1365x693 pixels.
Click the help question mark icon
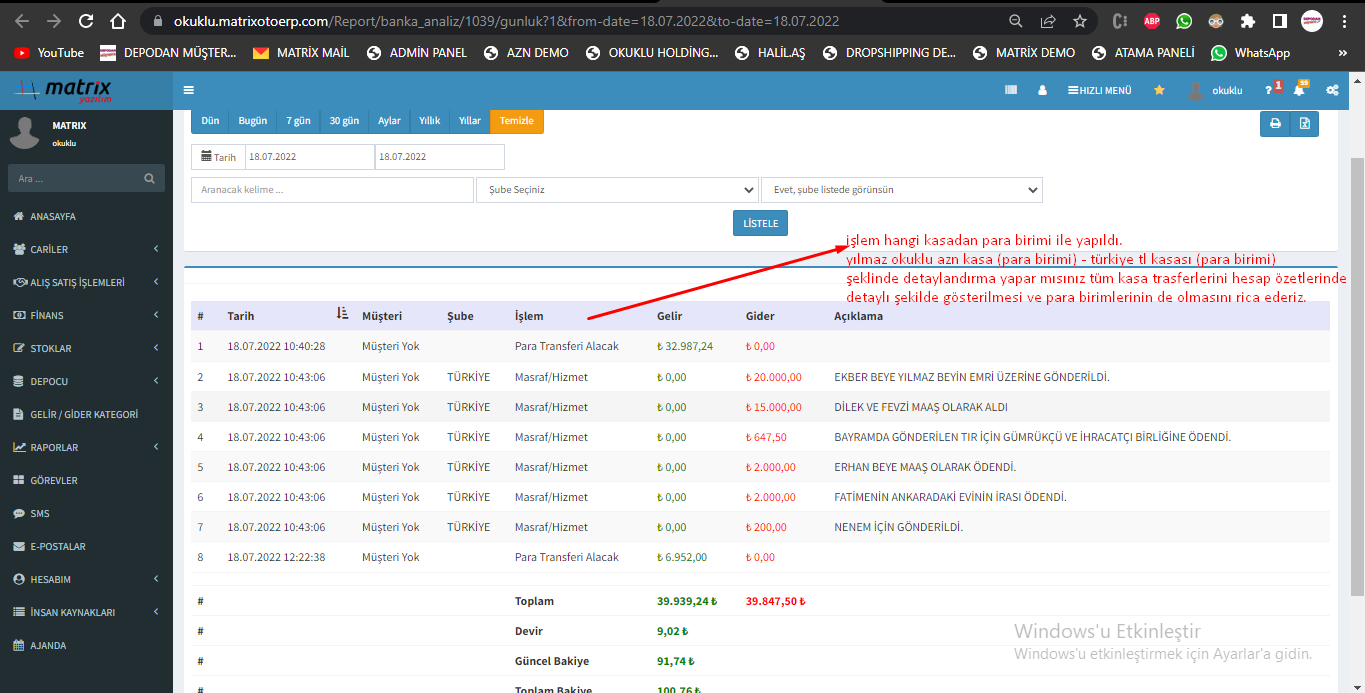click(1268, 90)
